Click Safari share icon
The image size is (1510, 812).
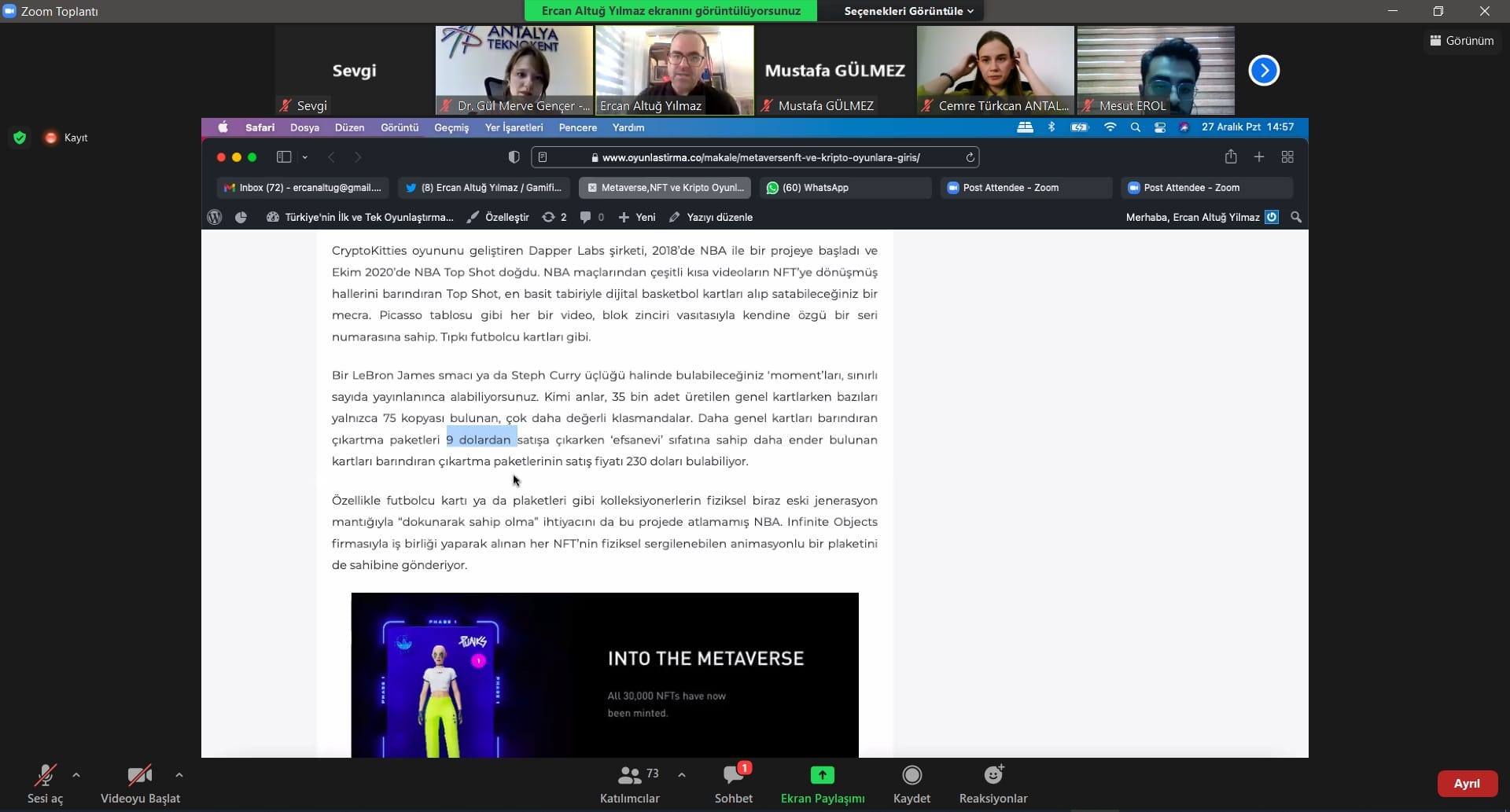pyautogui.click(x=1231, y=157)
